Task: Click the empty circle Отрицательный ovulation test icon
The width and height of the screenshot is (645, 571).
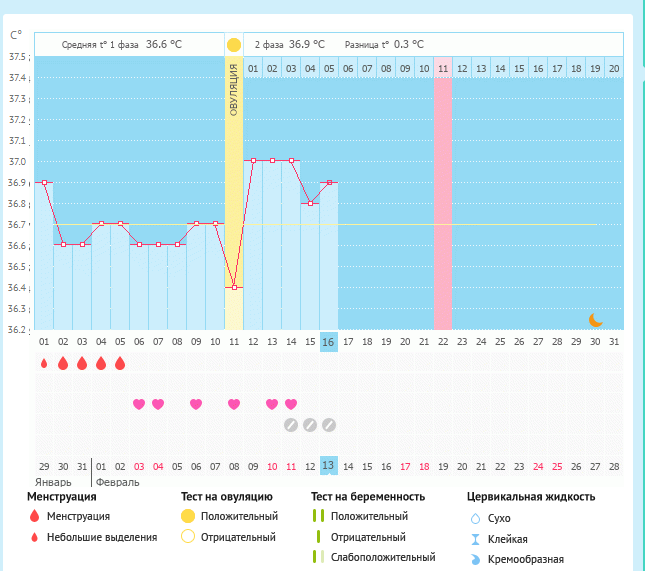Action: tap(187, 537)
